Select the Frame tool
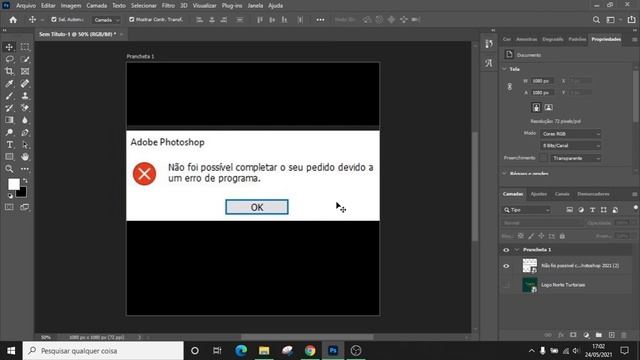 point(25,71)
